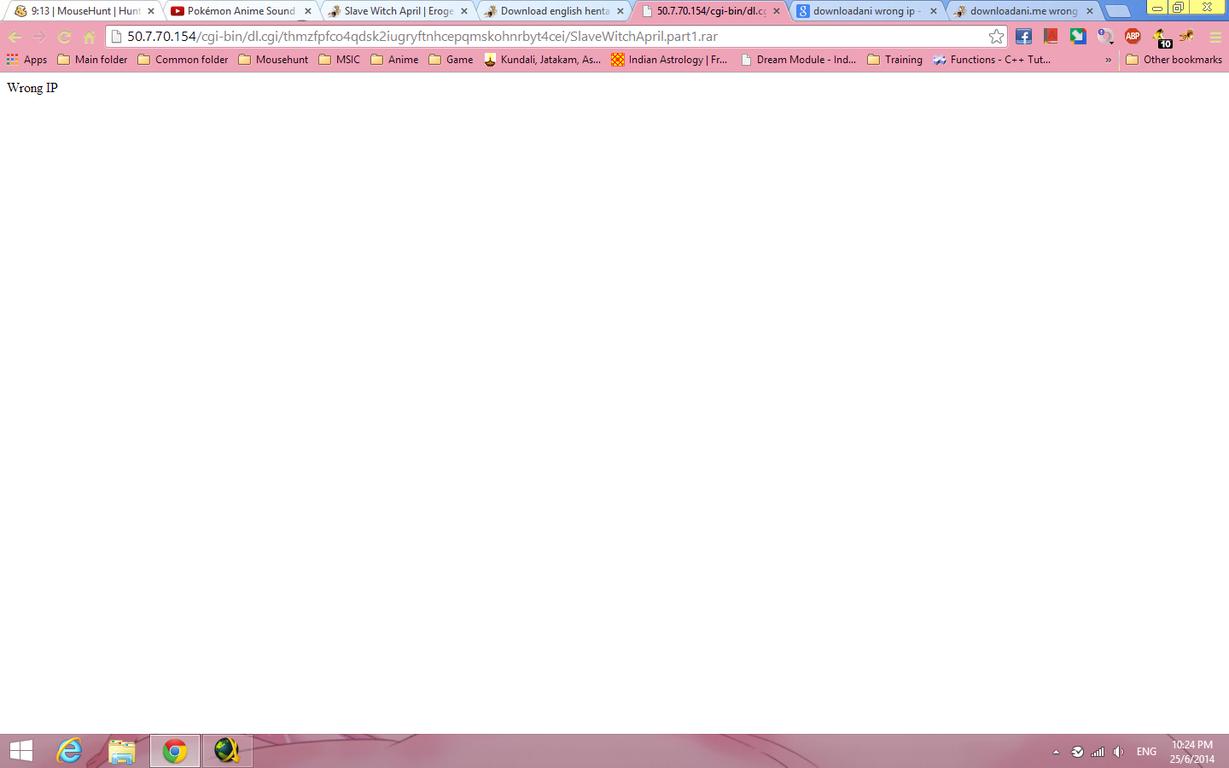Click the Adblock Plus extension icon
This screenshot has width=1229, height=768.
(1132, 36)
